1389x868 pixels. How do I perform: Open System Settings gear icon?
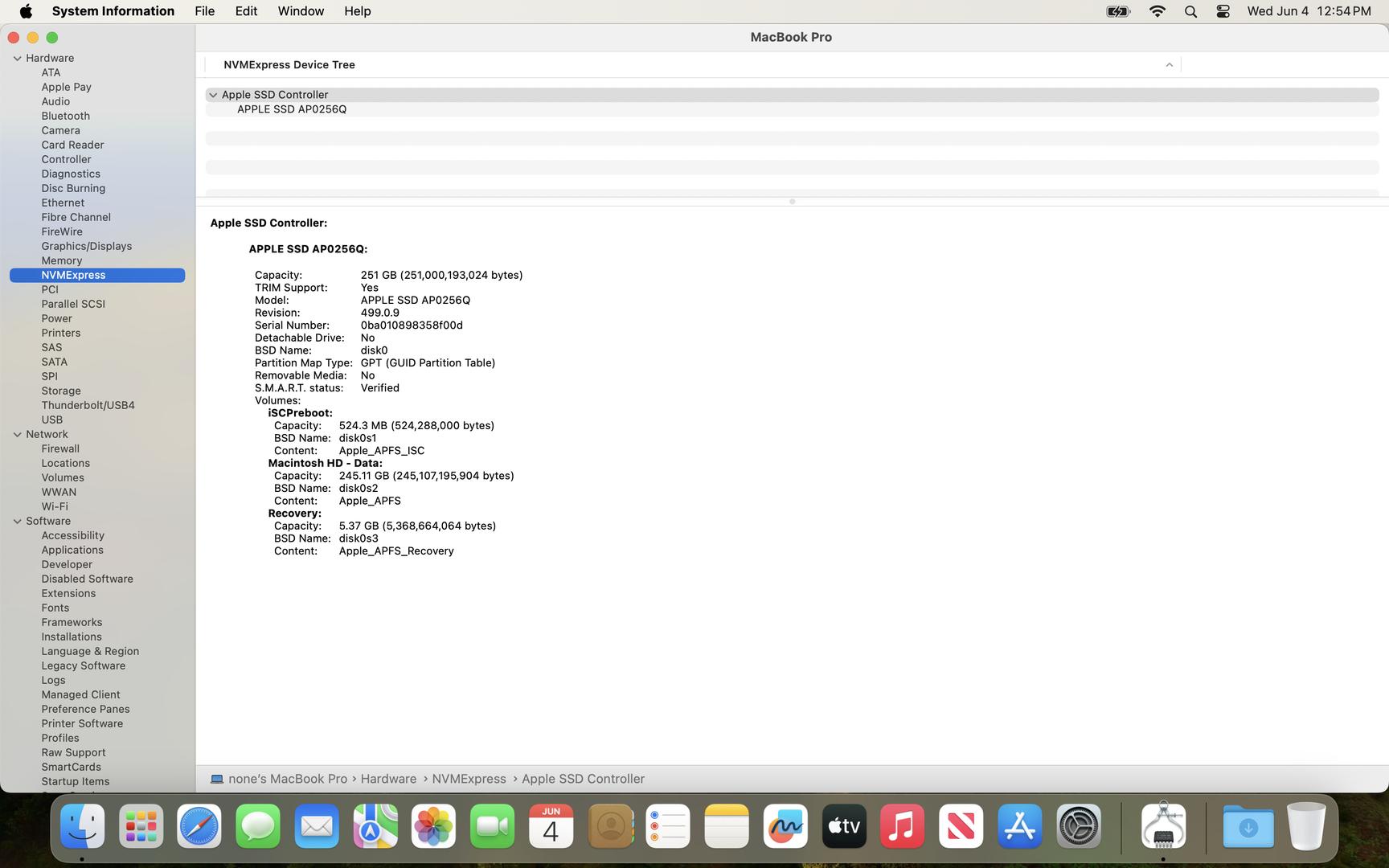[1078, 826]
